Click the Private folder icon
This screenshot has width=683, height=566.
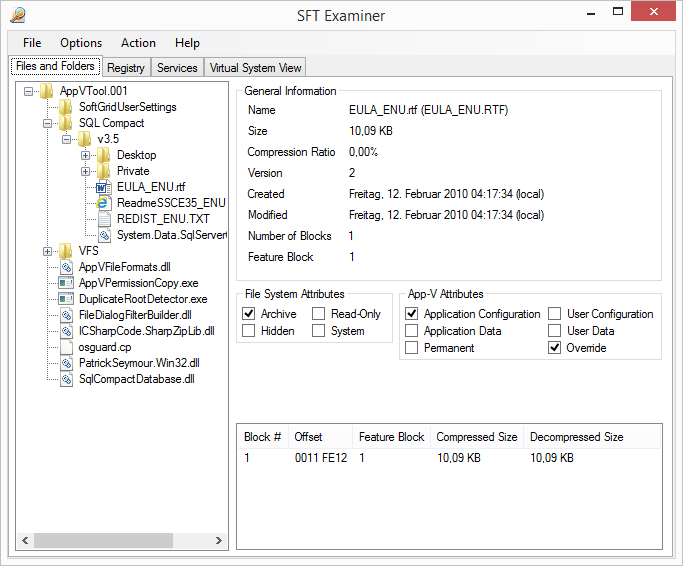pos(104,171)
